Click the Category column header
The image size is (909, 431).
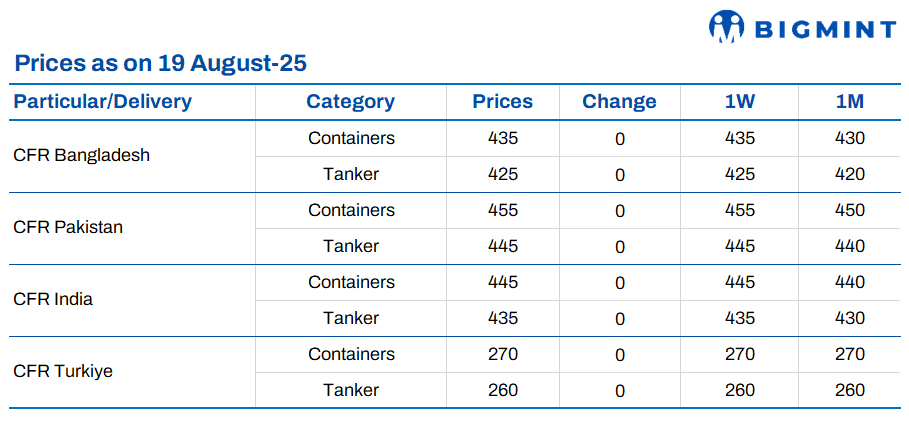coord(350,101)
